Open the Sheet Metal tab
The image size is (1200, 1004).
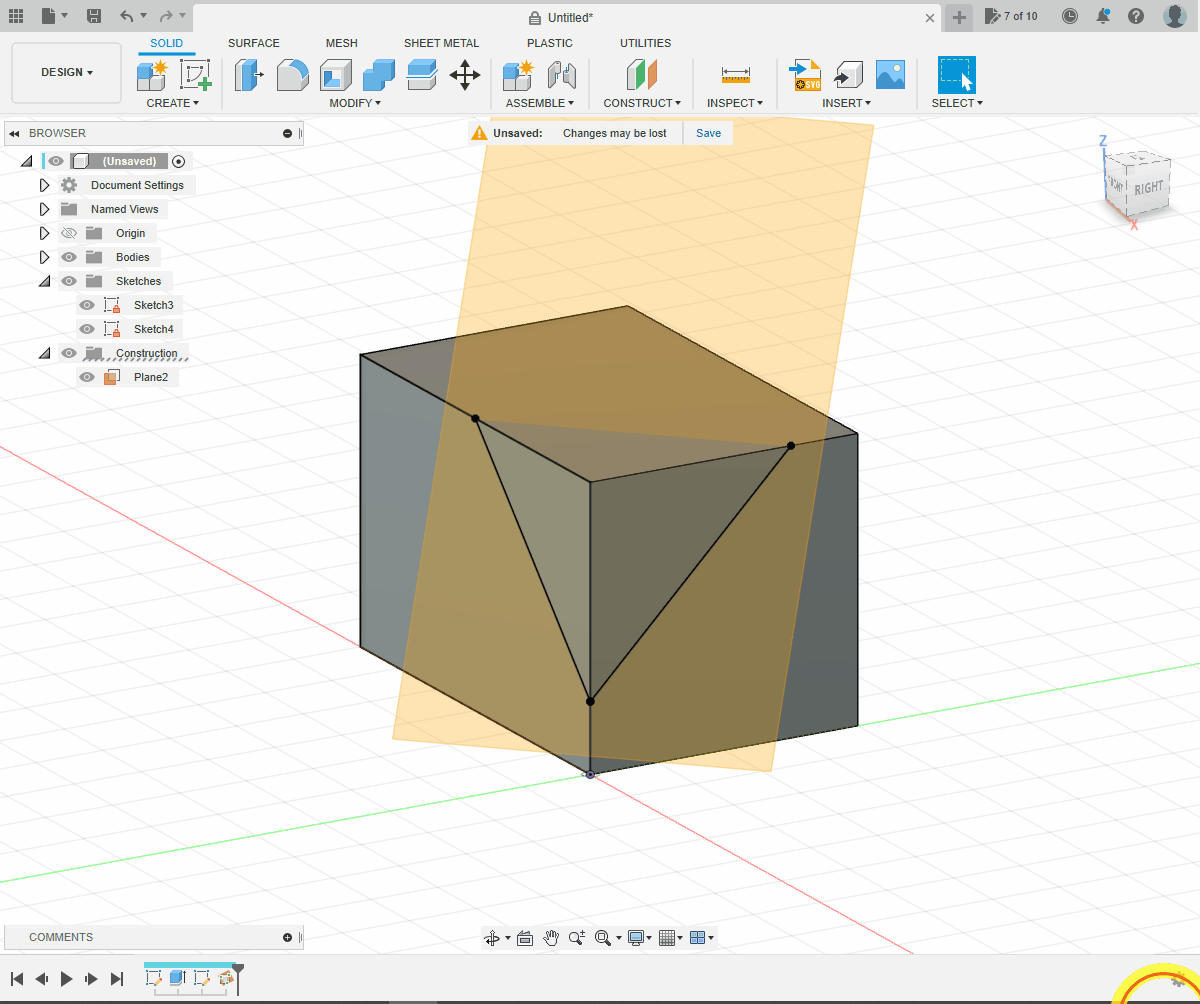tap(441, 43)
